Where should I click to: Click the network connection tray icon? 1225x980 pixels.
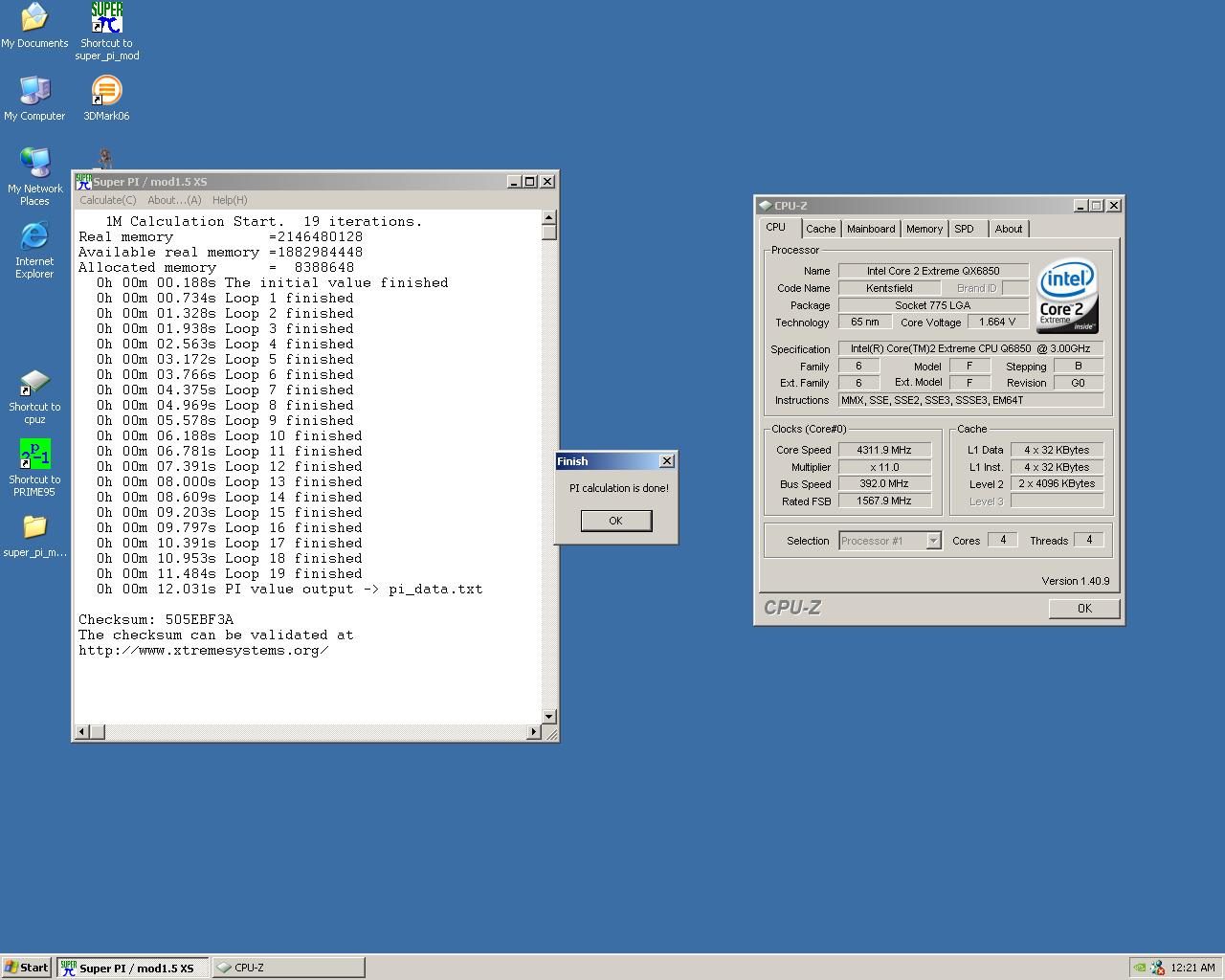click(x=1158, y=968)
